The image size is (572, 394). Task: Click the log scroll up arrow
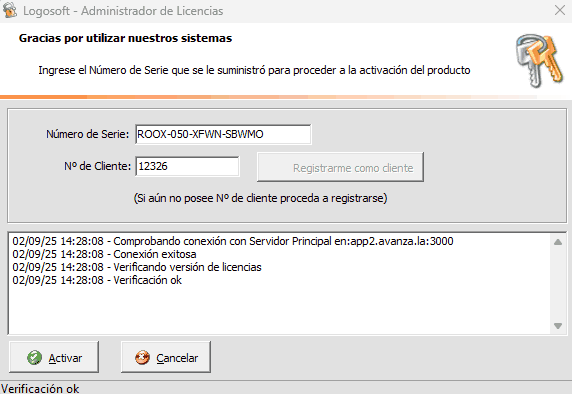[x=558, y=242]
